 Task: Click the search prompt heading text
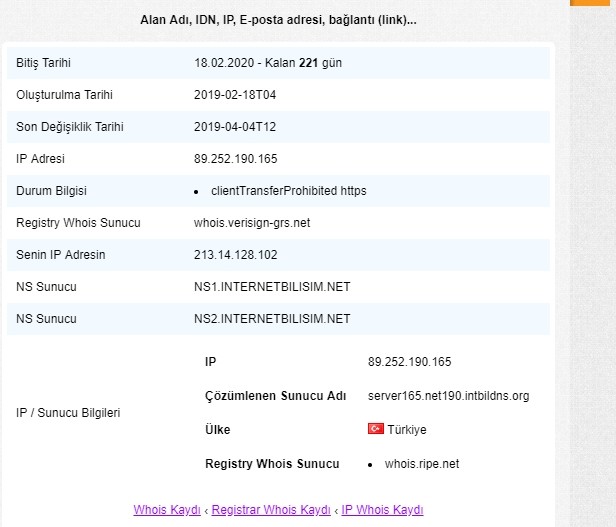278,20
